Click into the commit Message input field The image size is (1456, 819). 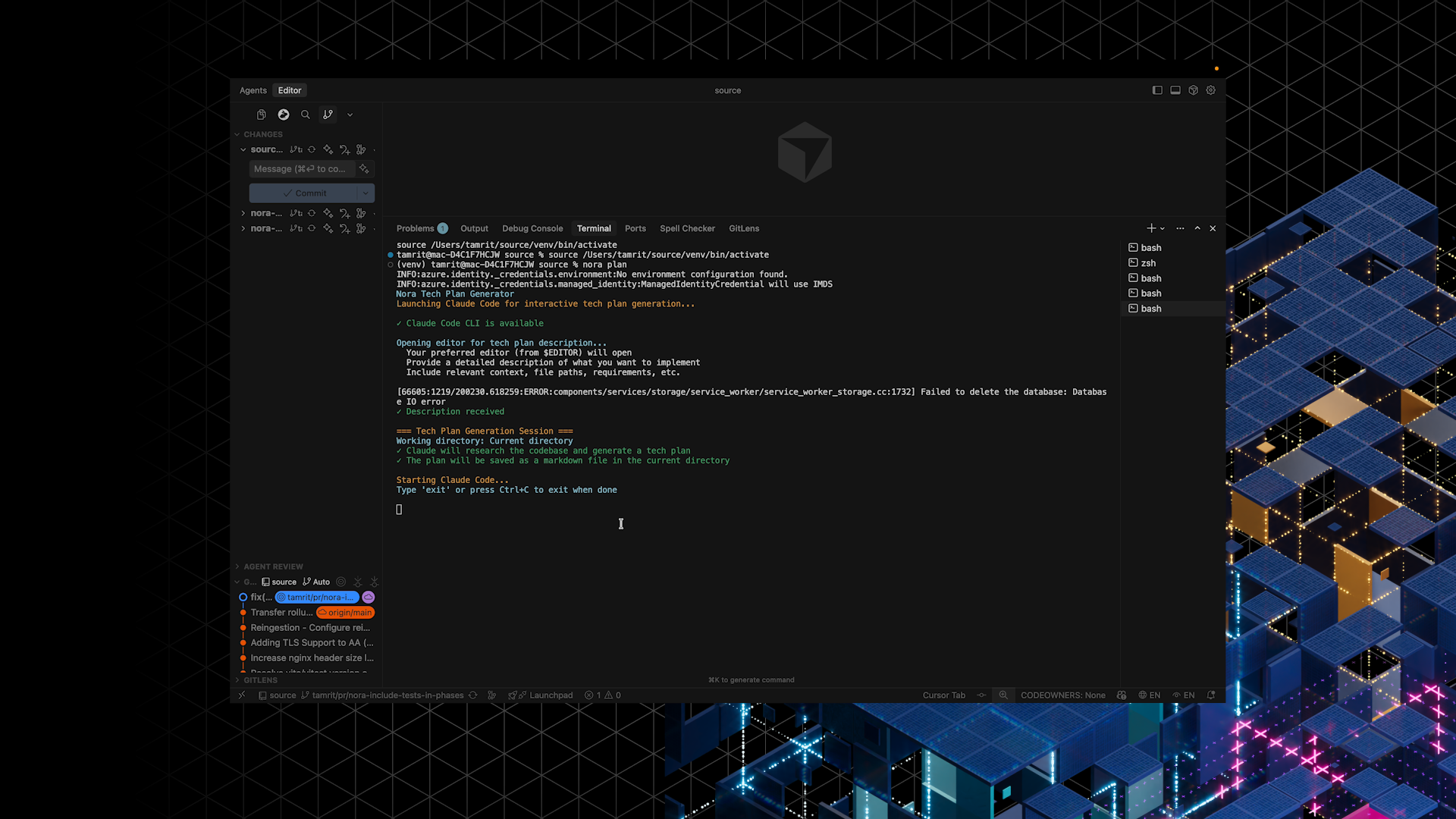point(303,168)
